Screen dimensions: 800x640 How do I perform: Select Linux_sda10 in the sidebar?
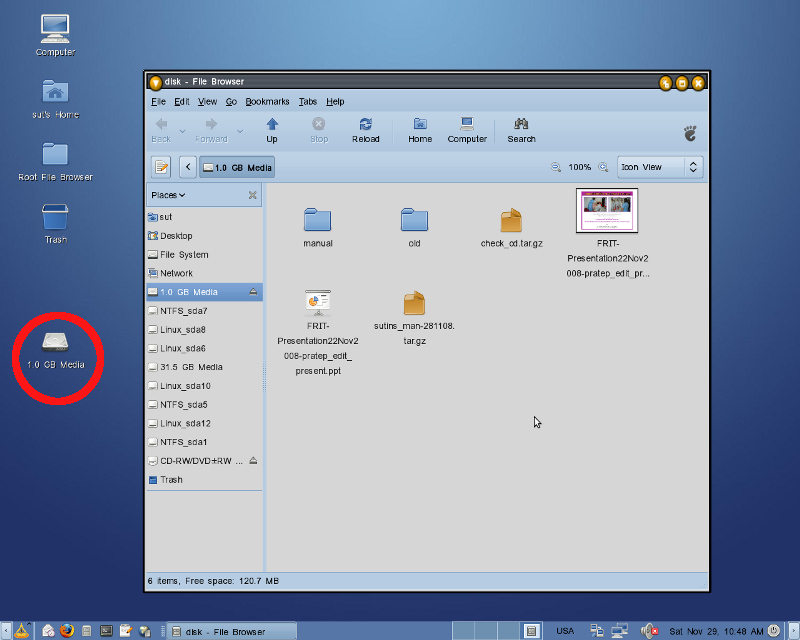(x=204, y=386)
